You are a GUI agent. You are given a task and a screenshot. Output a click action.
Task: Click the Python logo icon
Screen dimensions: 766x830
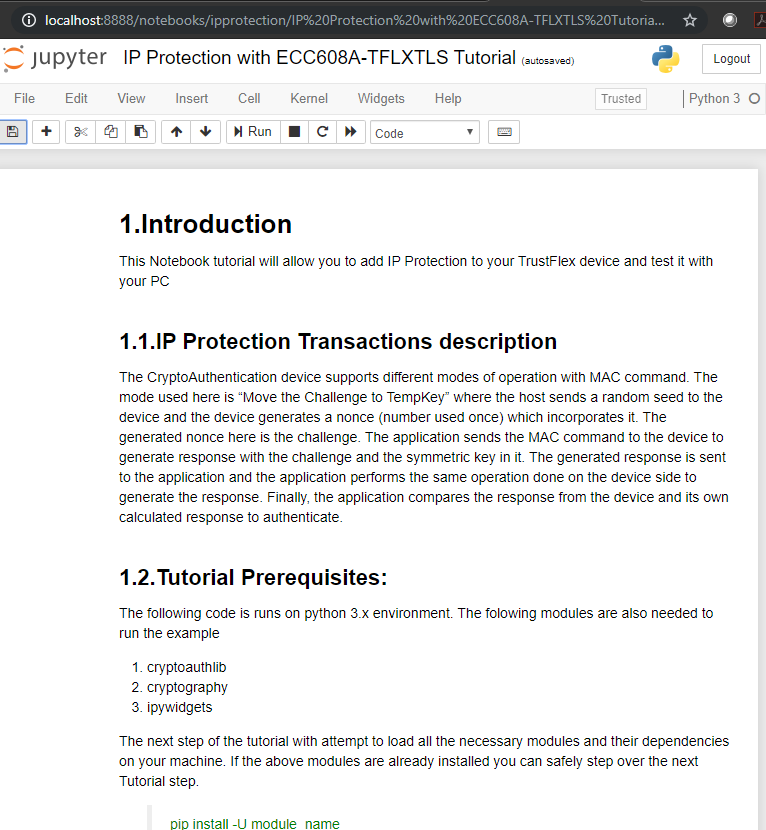tap(665, 59)
